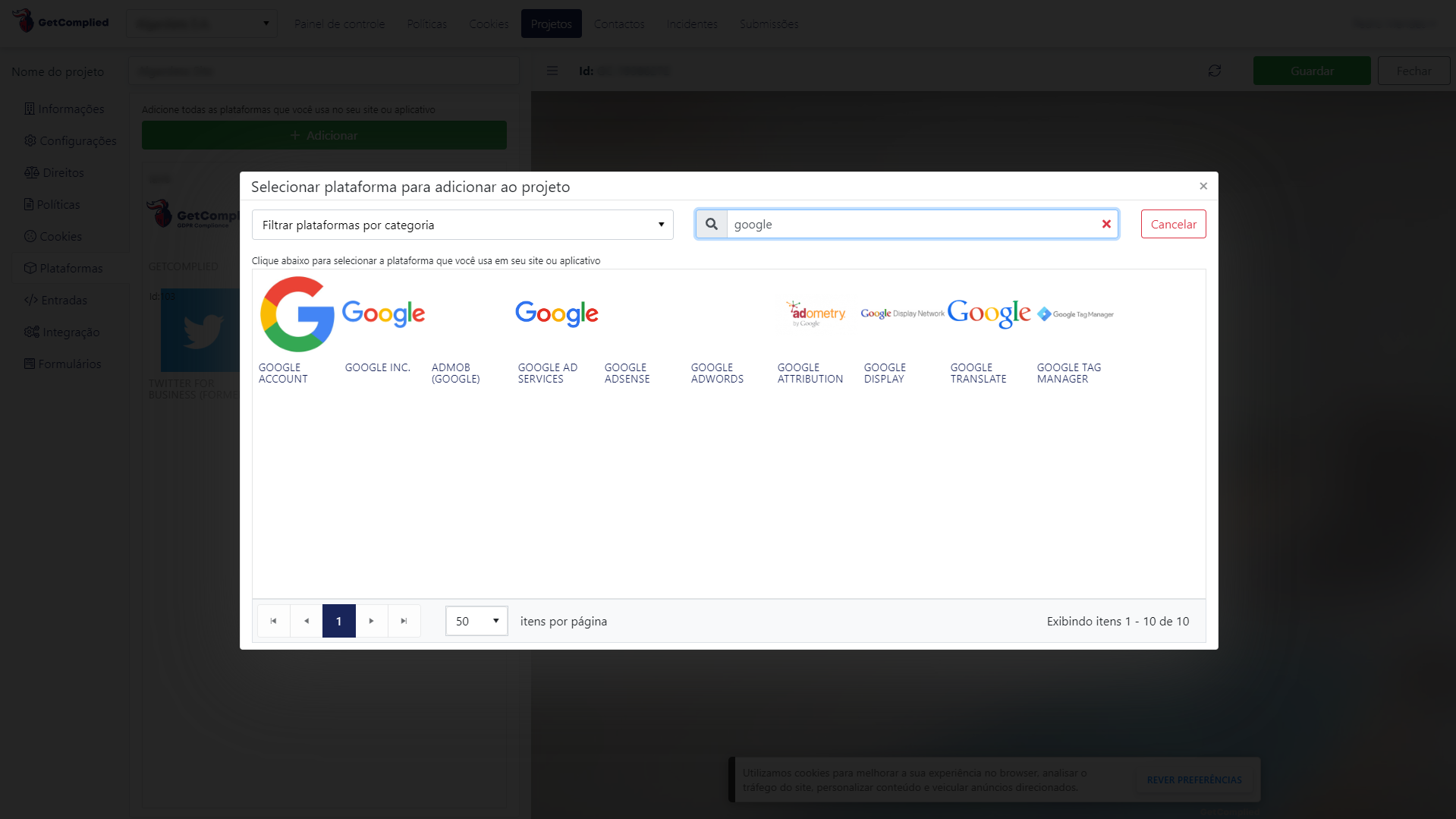Open Integração in the sidebar
This screenshot has height=819, width=1456.
(61, 332)
